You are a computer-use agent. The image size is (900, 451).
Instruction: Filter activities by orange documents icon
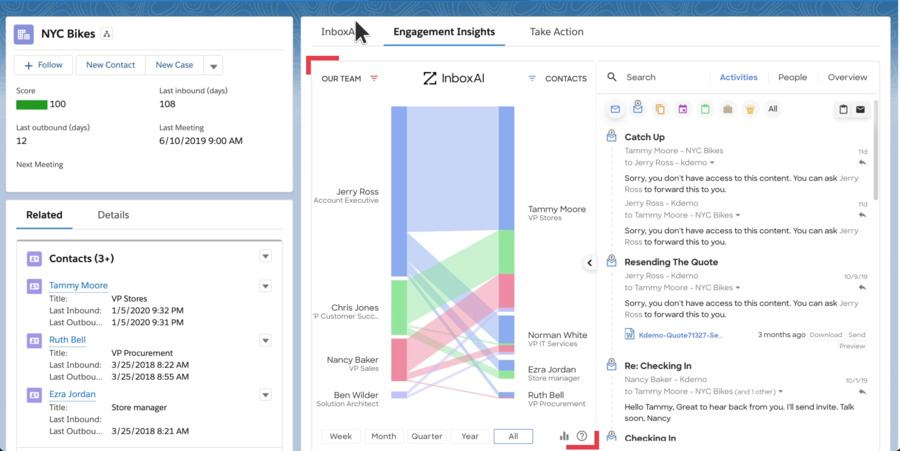click(660, 109)
